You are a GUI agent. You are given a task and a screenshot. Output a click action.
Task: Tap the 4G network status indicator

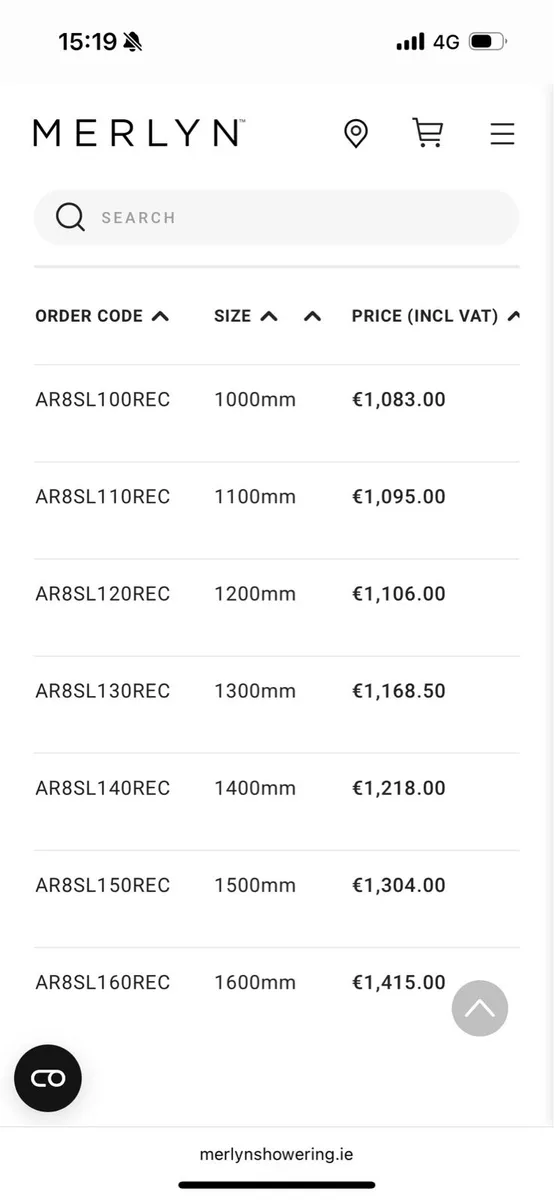coord(446,42)
